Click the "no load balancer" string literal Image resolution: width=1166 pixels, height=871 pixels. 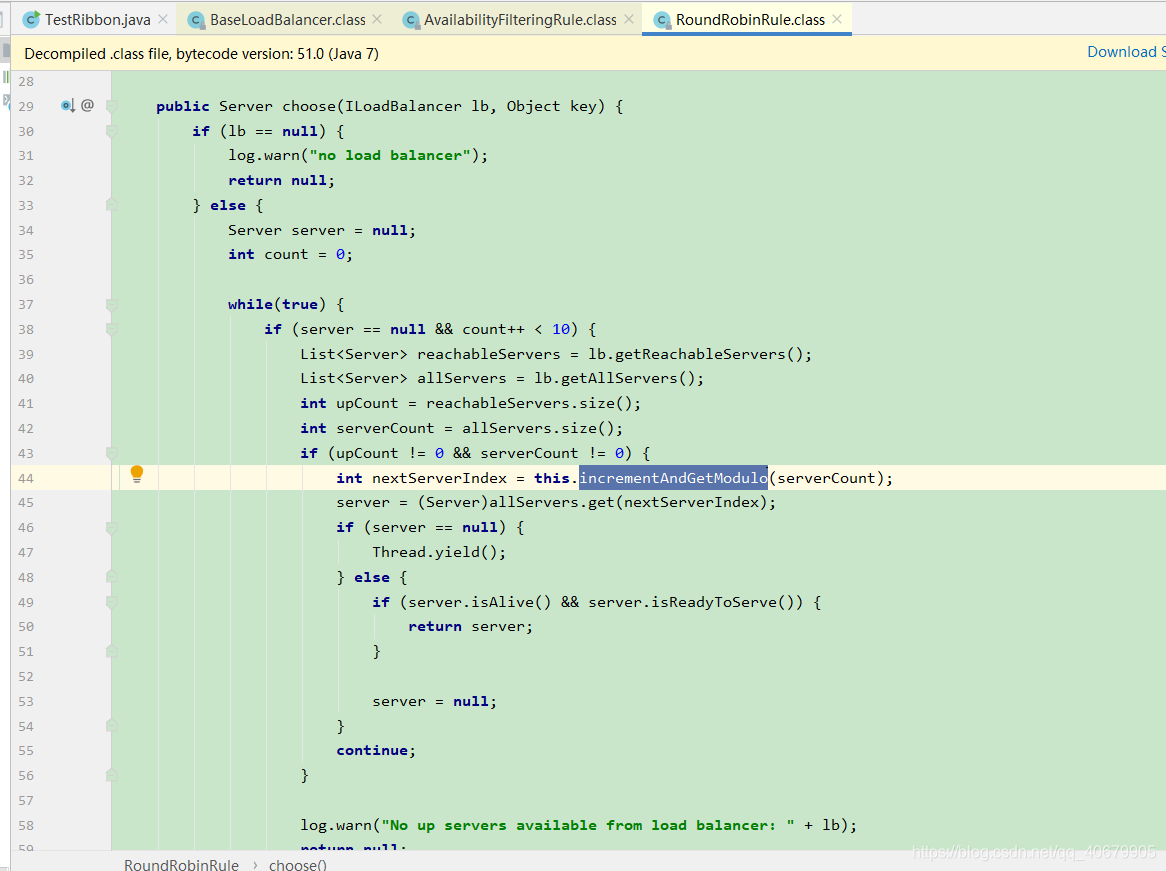(x=390, y=155)
